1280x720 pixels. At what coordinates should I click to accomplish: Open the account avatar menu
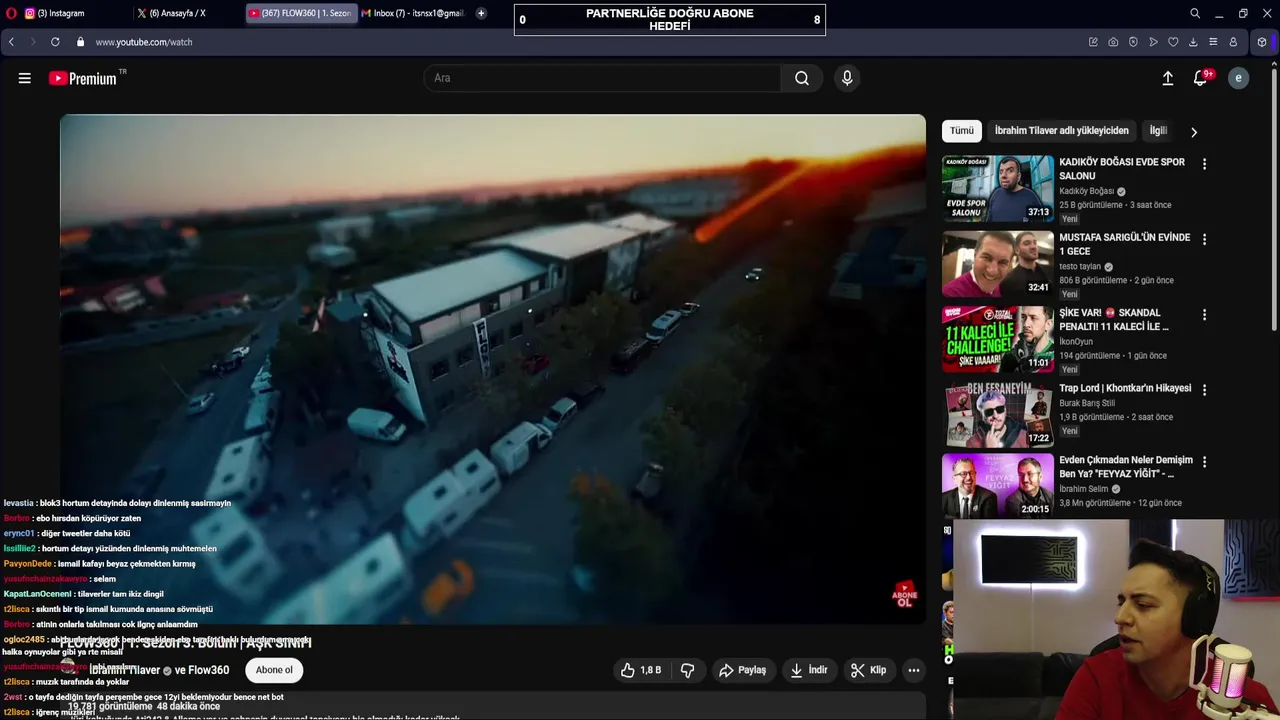tap(1238, 78)
